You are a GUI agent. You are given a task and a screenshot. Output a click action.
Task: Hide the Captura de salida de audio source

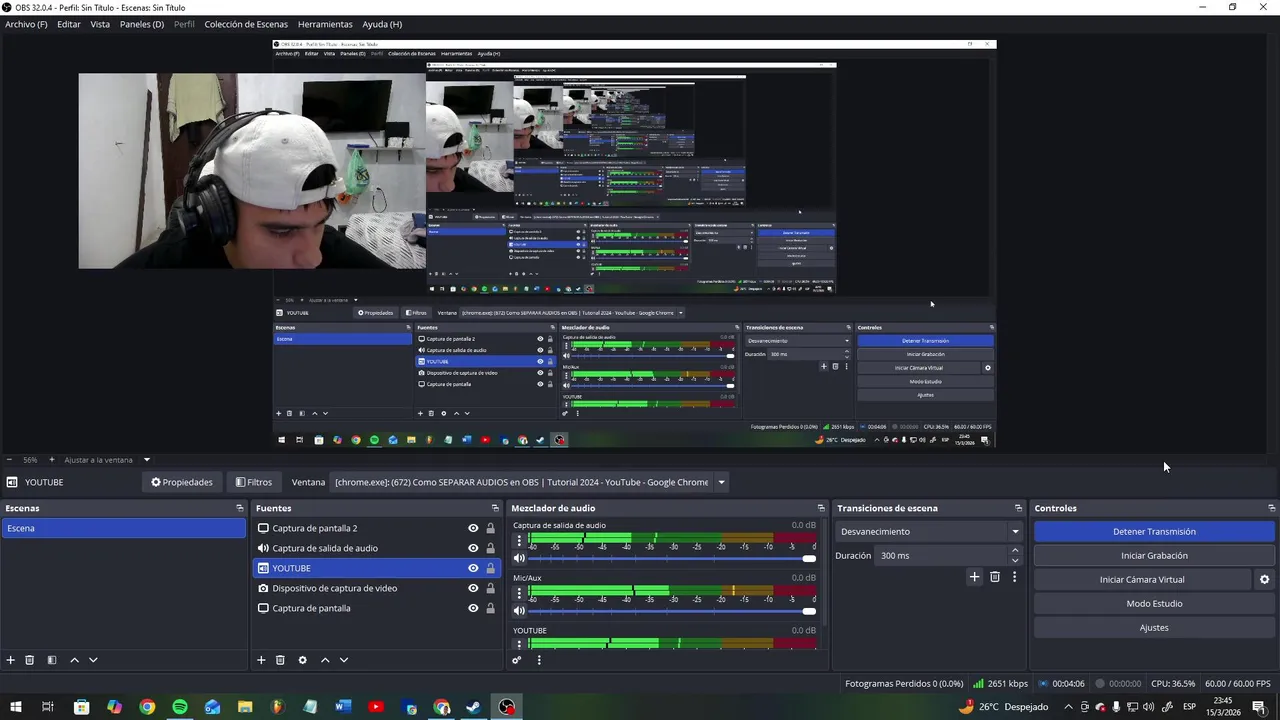[x=473, y=548]
